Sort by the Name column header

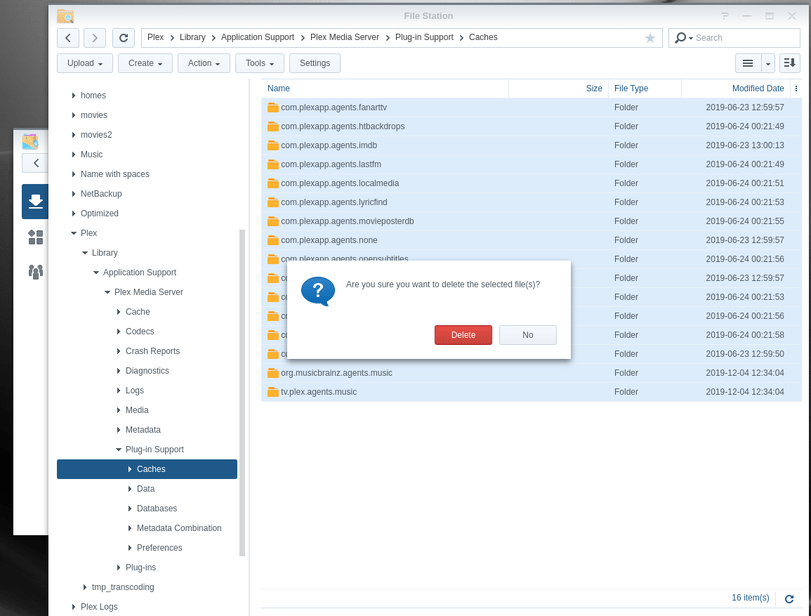pos(385,88)
